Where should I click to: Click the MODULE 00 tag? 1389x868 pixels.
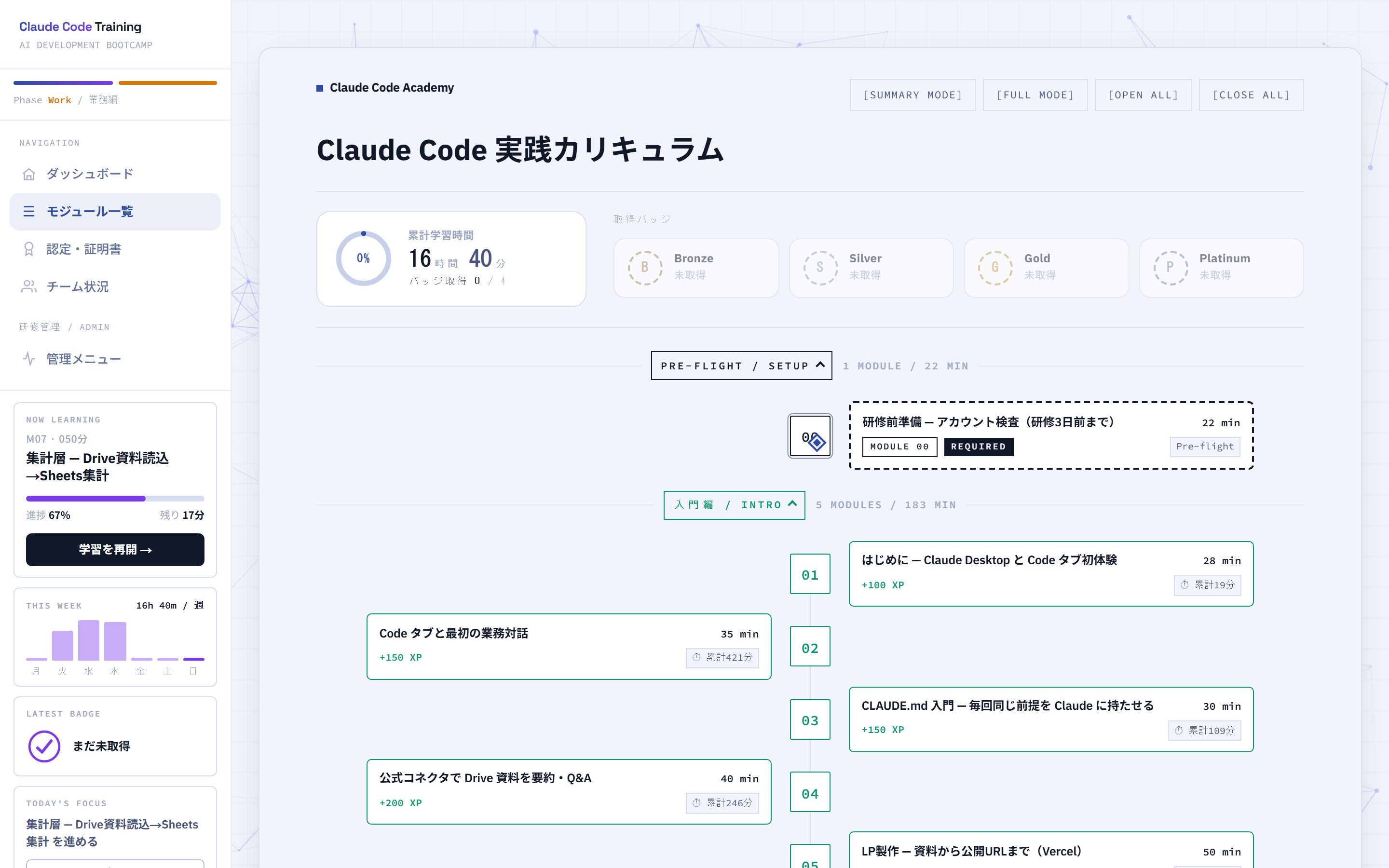point(899,447)
